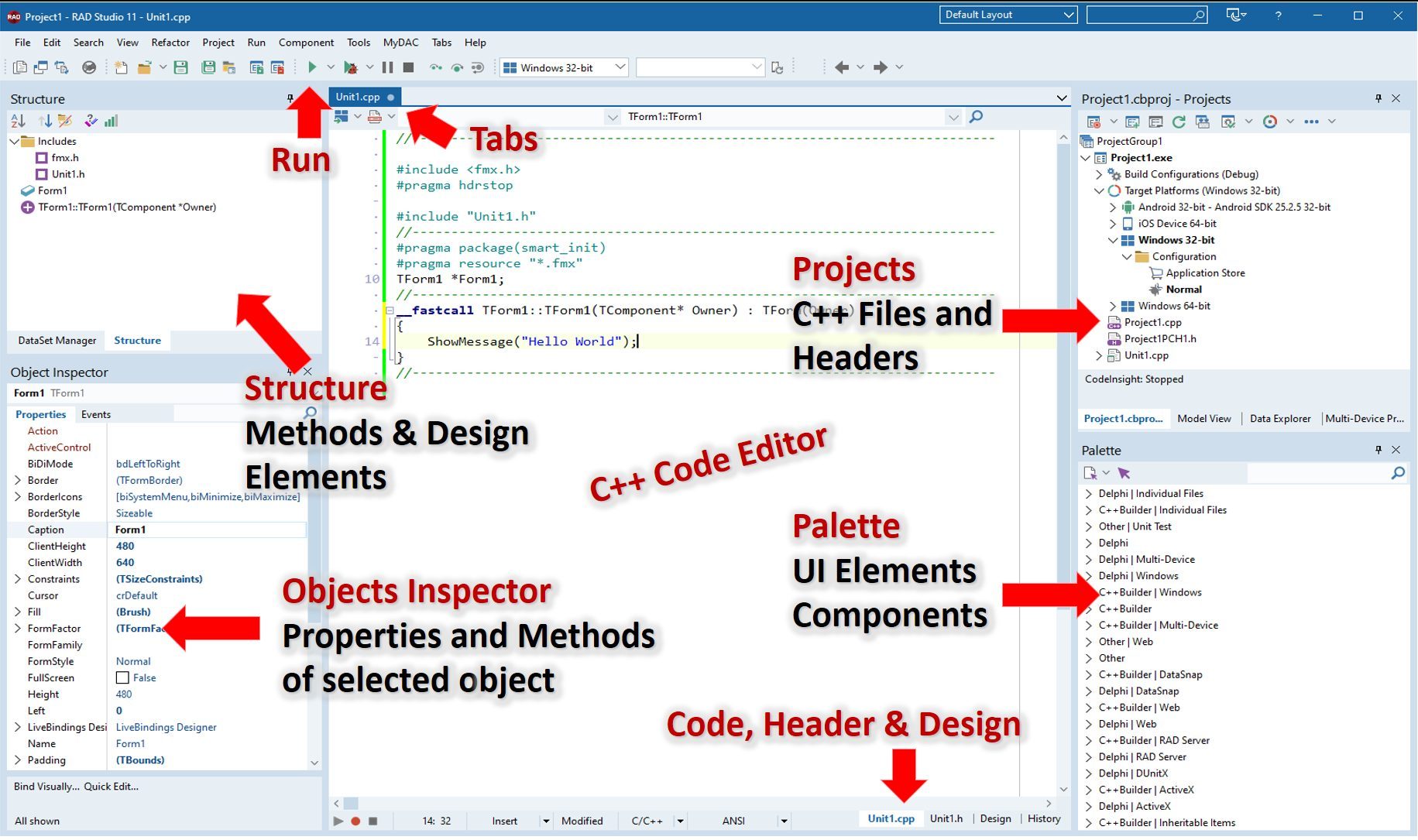Click the Stop program square icon
The image size is (1418, 840).
(409, 67)
